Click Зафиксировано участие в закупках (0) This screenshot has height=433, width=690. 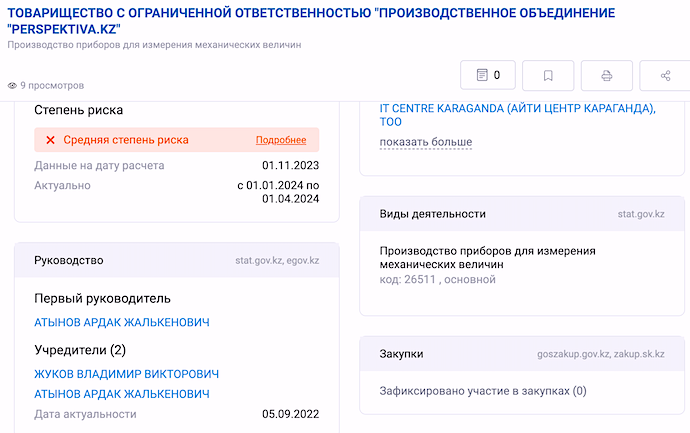point(483,391)
